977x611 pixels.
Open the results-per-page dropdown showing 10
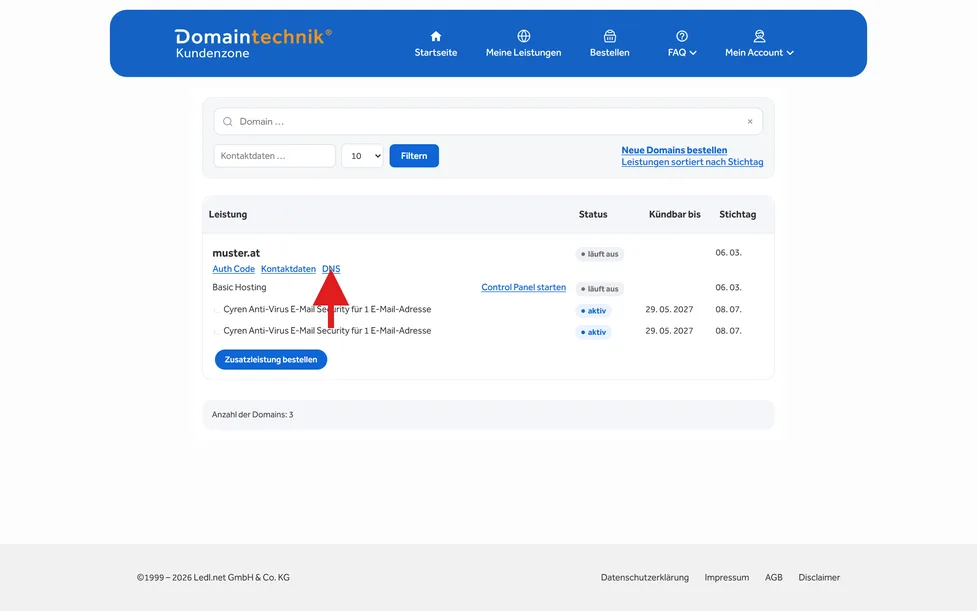[362, 156]
